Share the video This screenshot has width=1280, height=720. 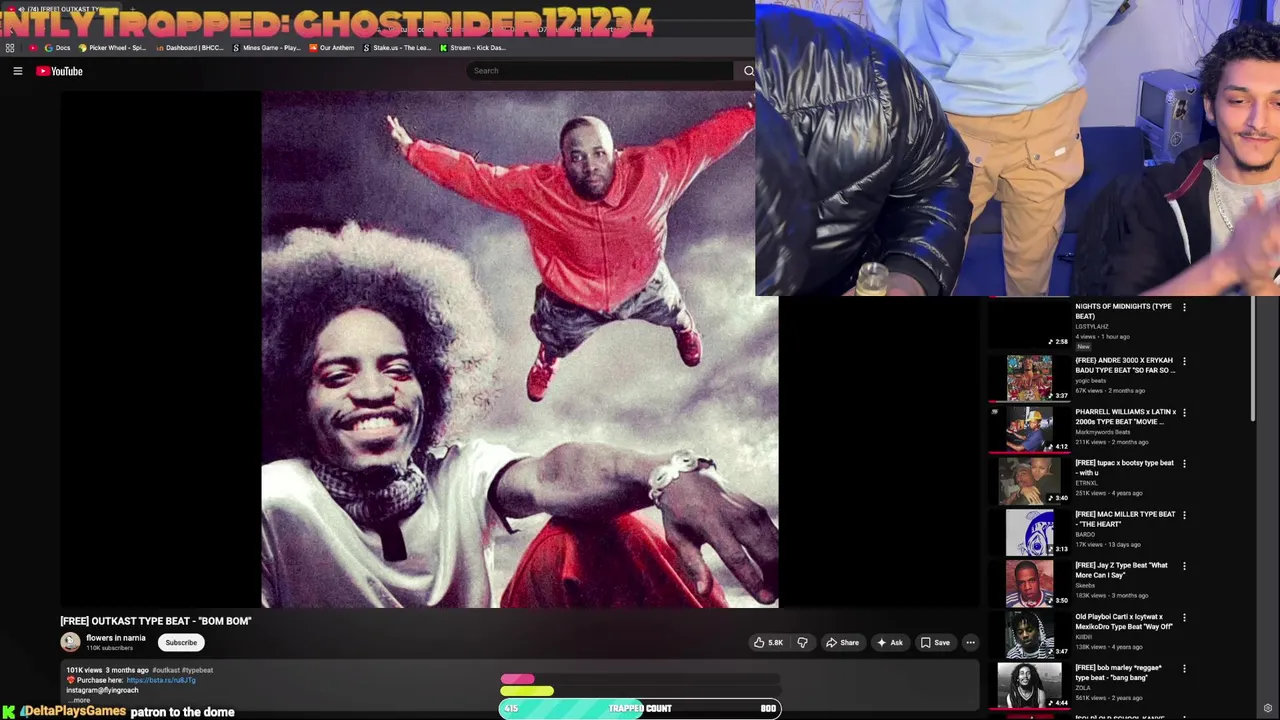coord(842,643)
